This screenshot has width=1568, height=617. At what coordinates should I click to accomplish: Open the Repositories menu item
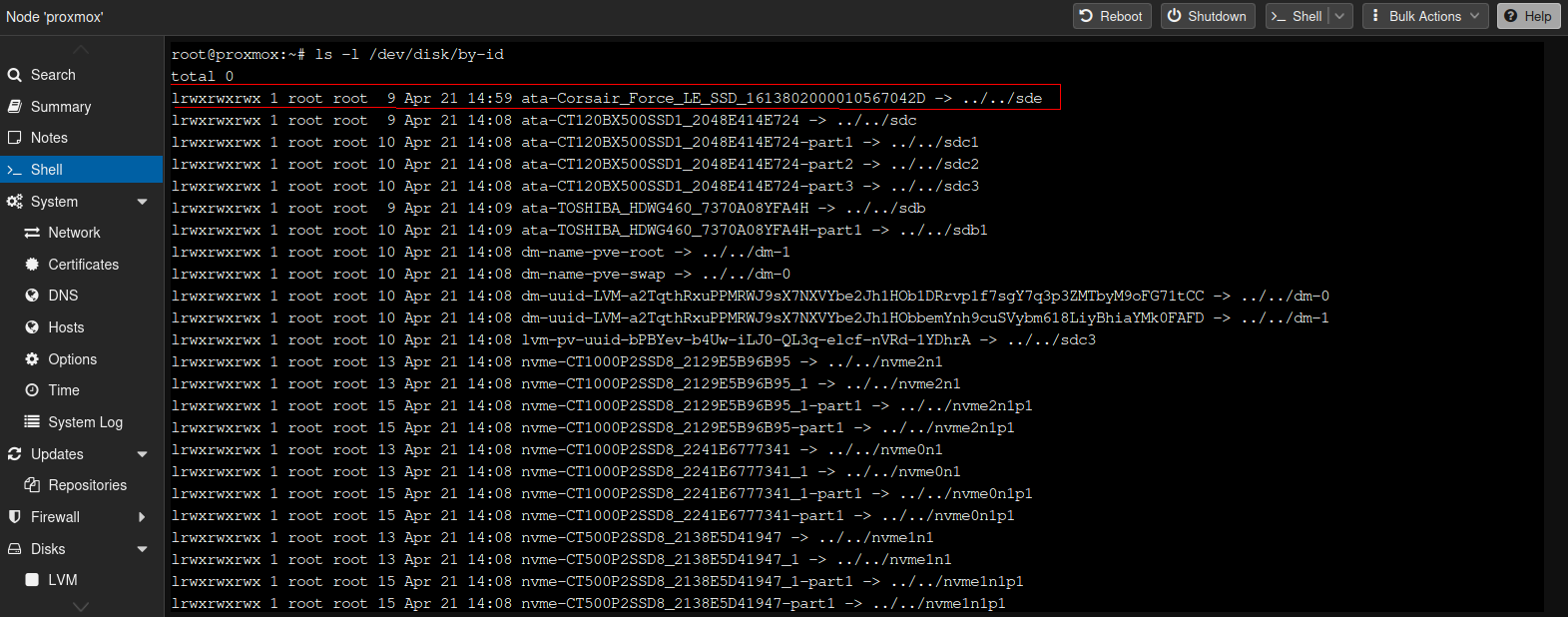pos(82,485)
